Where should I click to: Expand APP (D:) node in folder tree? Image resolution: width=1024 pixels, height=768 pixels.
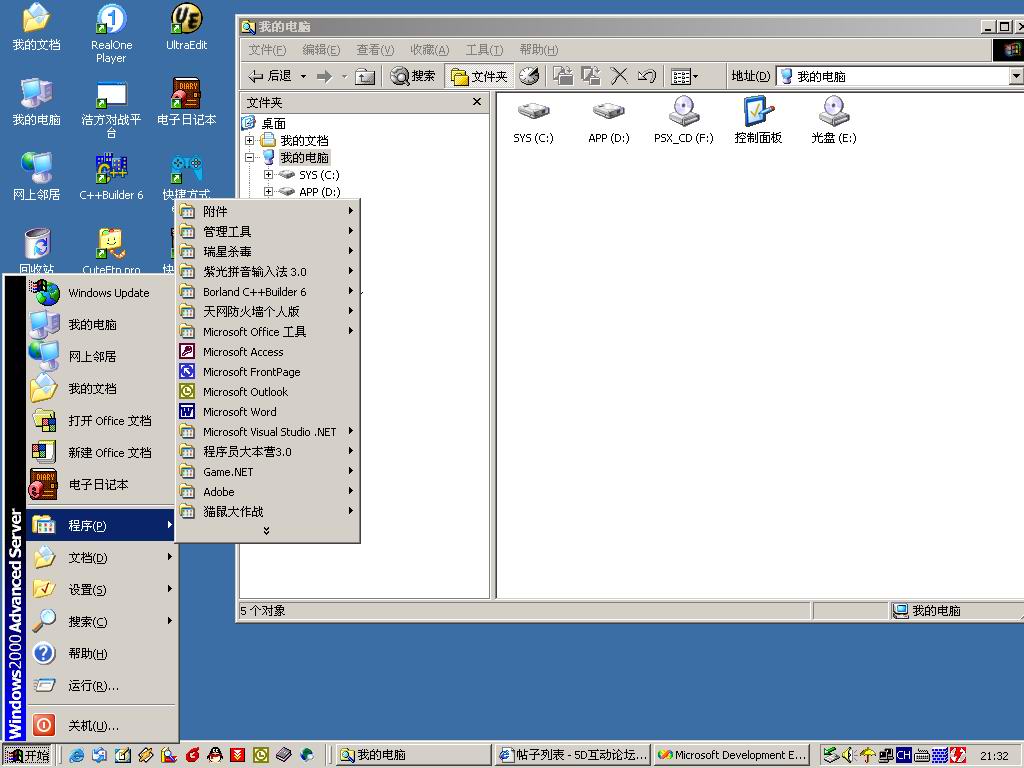click(268, 191)
